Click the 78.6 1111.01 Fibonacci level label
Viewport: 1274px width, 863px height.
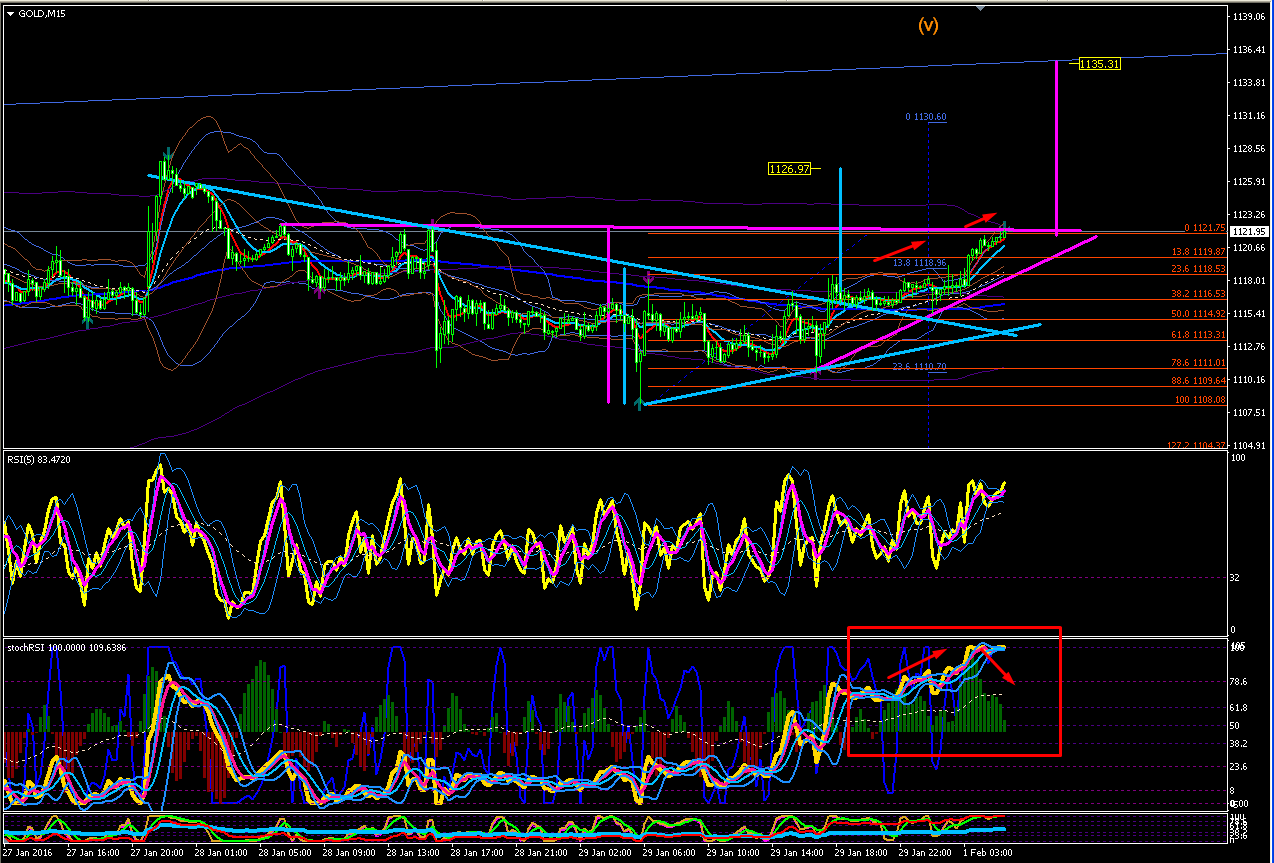click(x=1200, y=363)
